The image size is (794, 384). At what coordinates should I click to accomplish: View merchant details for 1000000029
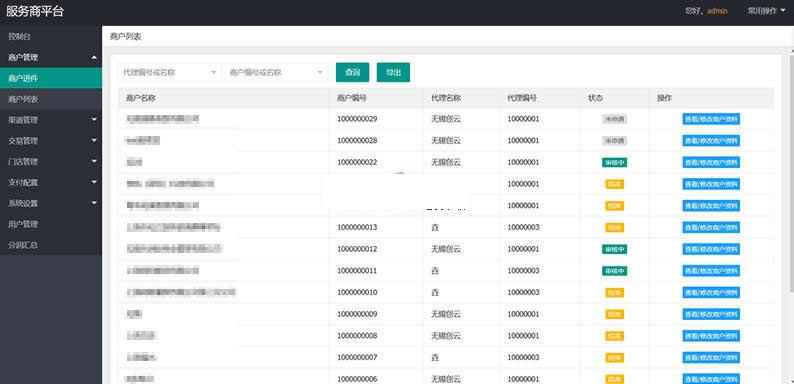711,119
